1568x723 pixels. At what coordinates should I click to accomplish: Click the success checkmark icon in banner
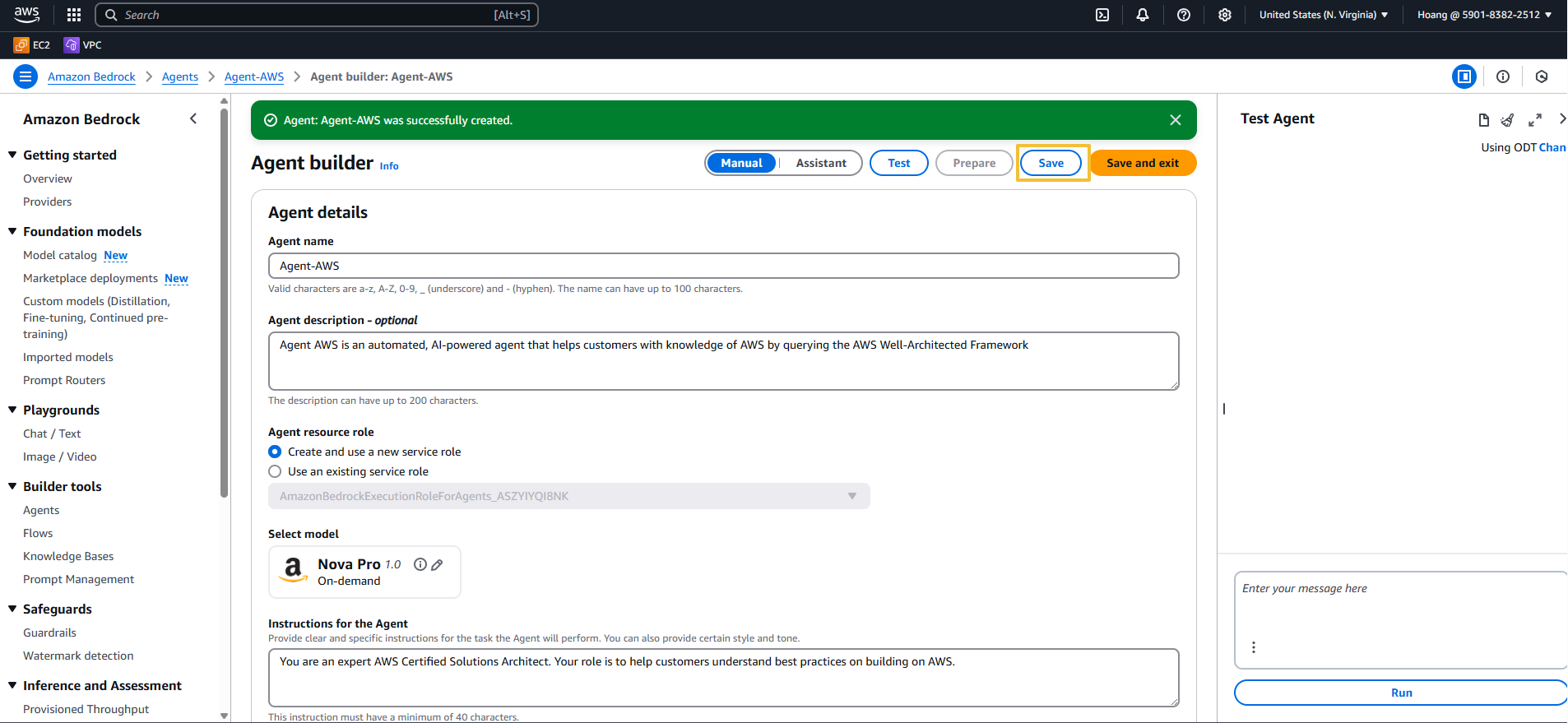271,120
